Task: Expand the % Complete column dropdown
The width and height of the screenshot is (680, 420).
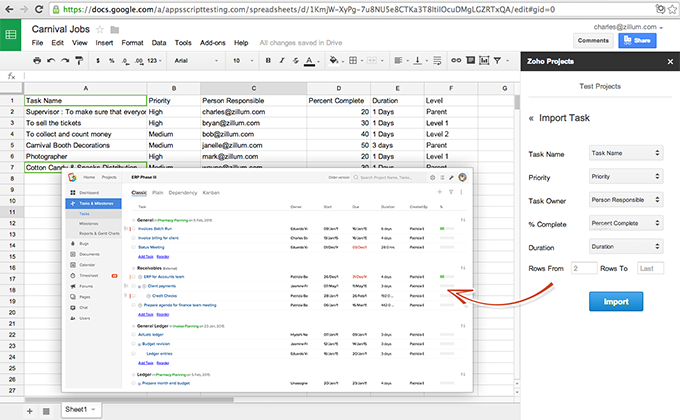Action: pos(624,222)
